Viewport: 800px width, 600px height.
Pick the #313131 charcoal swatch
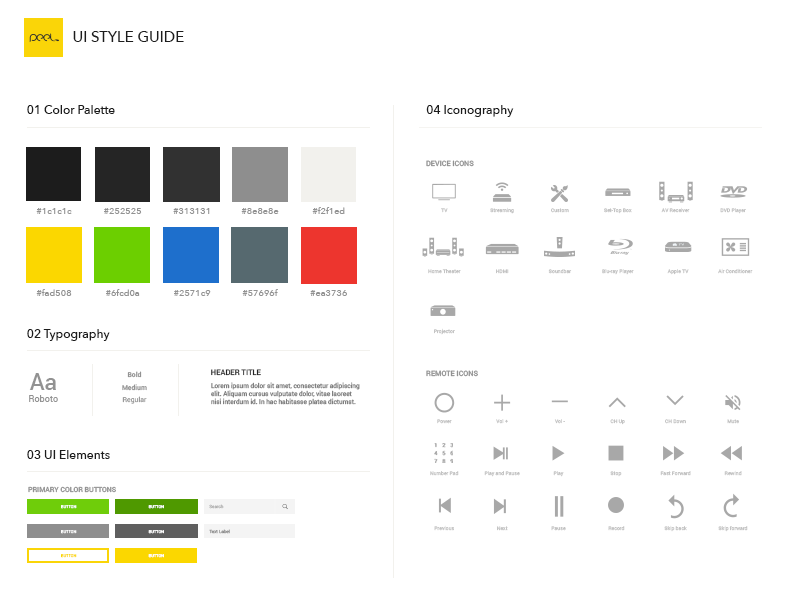pos(191,174)
